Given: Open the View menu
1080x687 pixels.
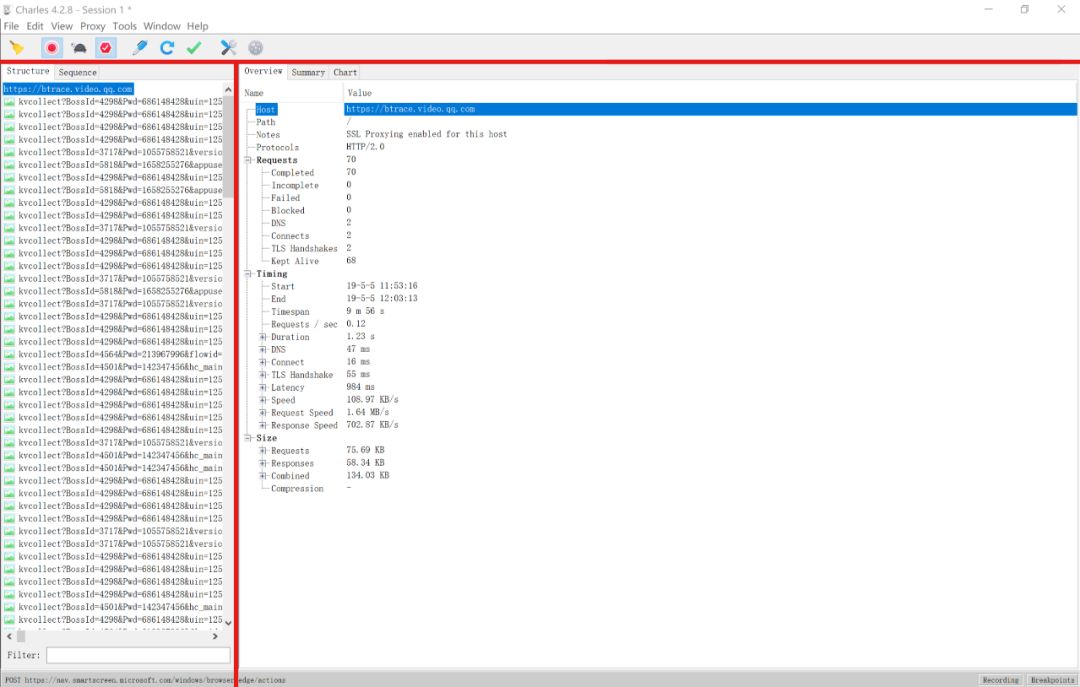Looking at the screenshot, I should pyautogui.click(x=61, y=26).
